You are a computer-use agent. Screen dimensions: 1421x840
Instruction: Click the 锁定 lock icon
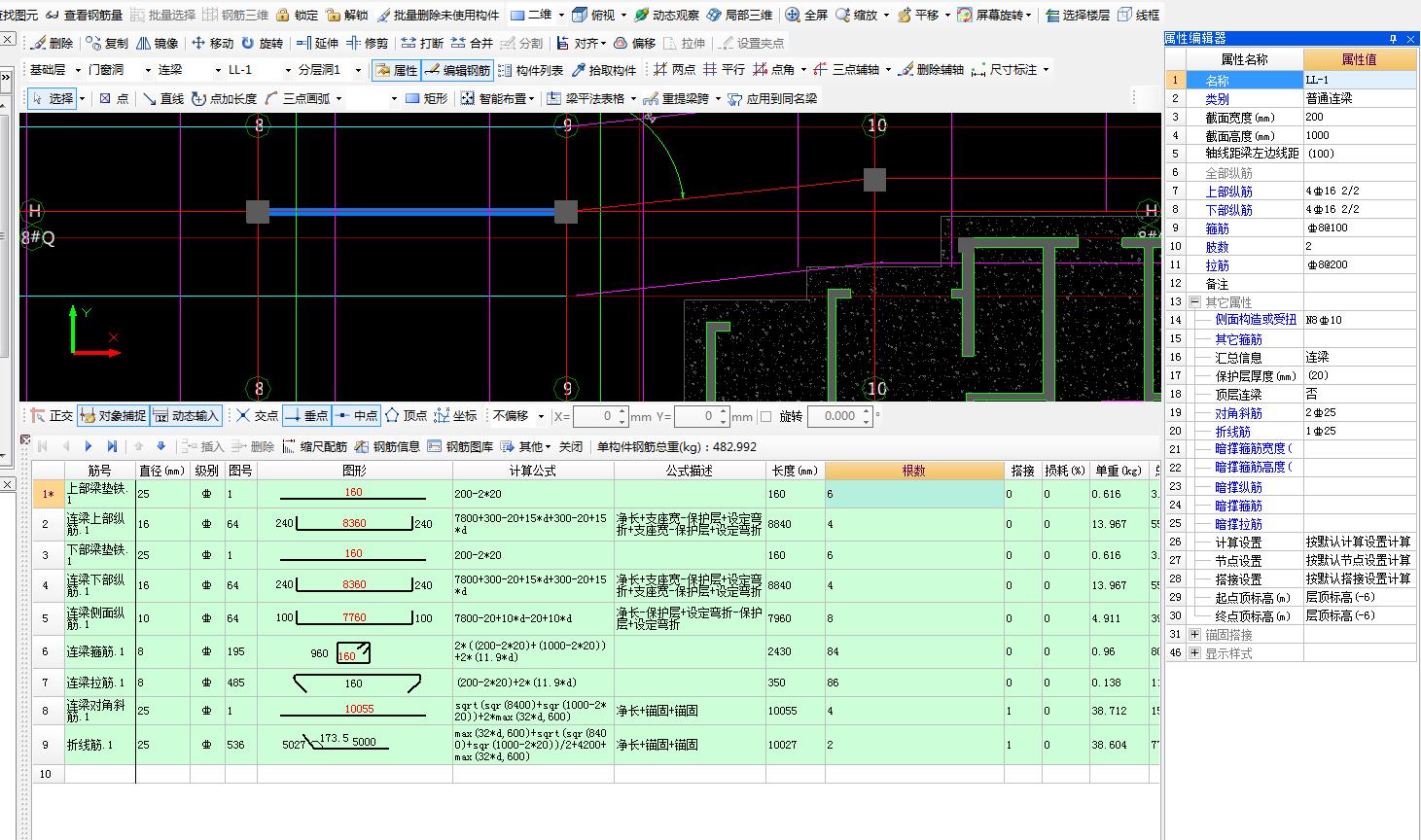[298, 15]
